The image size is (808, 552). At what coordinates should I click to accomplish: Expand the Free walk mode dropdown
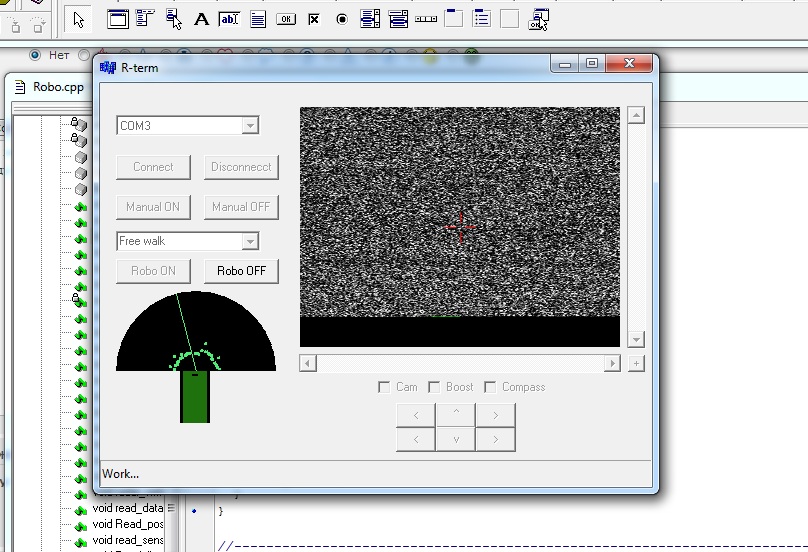tap(250, 241)
